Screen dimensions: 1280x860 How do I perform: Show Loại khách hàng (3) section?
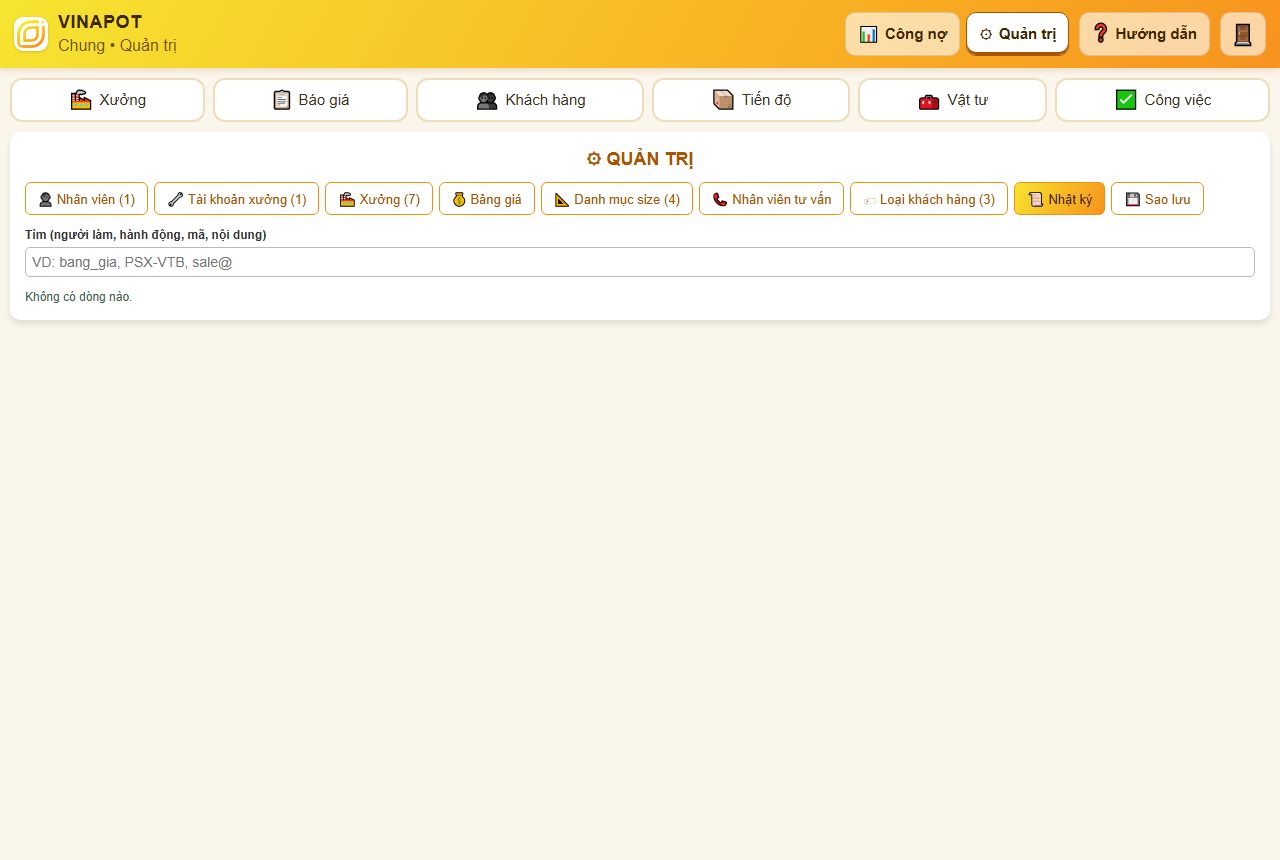tap(929, 199)
